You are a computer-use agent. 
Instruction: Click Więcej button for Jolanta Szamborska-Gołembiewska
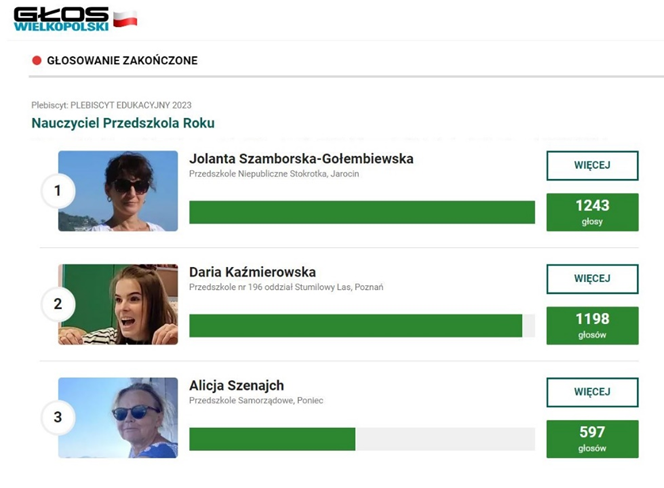pyautogui.click(x=592, y=166)
